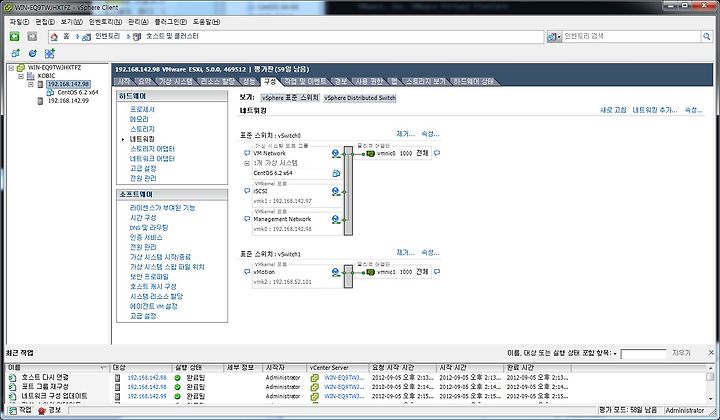
Task: Select the vSphere Distributed Switch view button
Action: pyautogui.click(x=360, y=98)
